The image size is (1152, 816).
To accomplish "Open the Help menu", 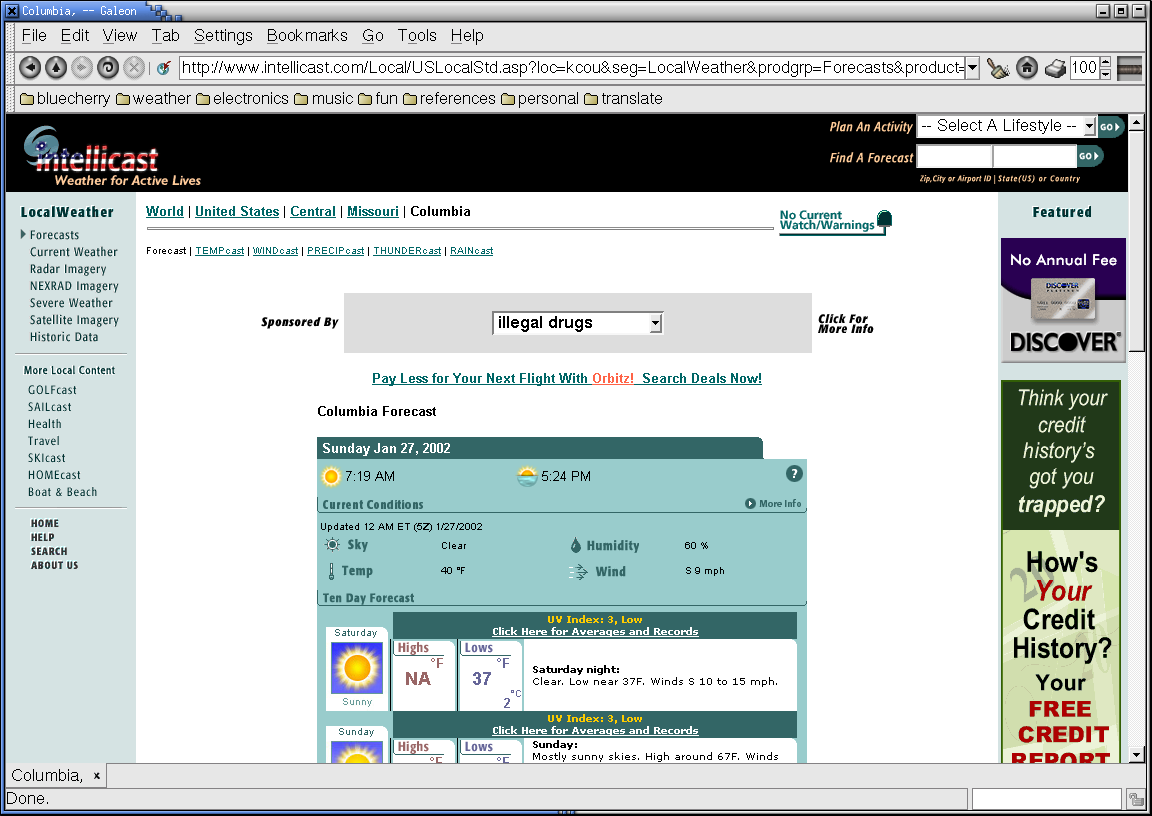I will coord(467,36).
